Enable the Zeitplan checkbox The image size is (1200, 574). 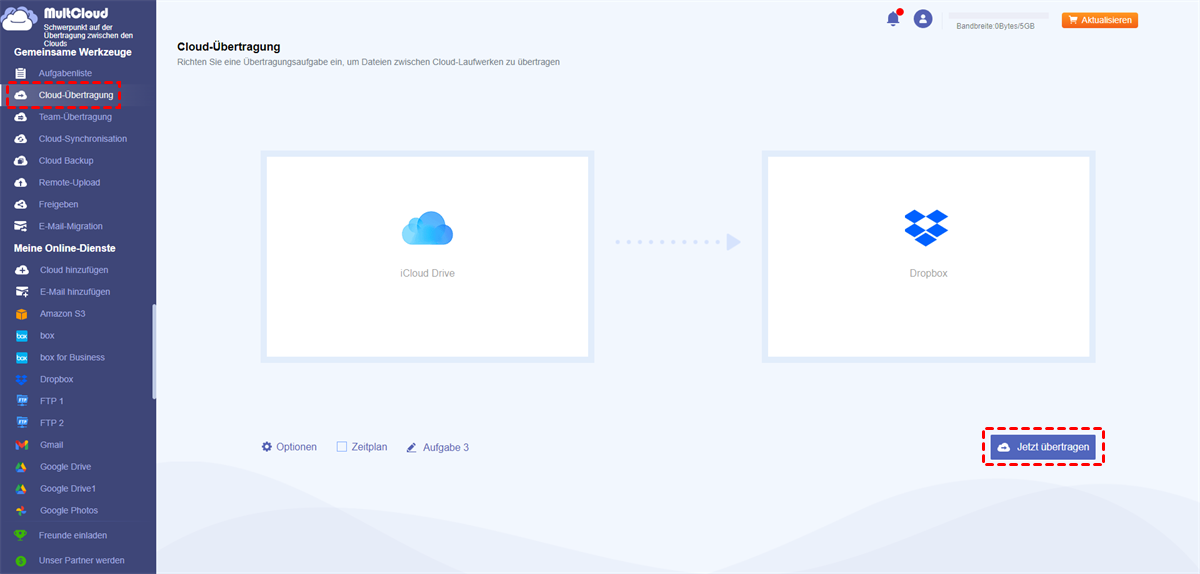tap(341, 447)
